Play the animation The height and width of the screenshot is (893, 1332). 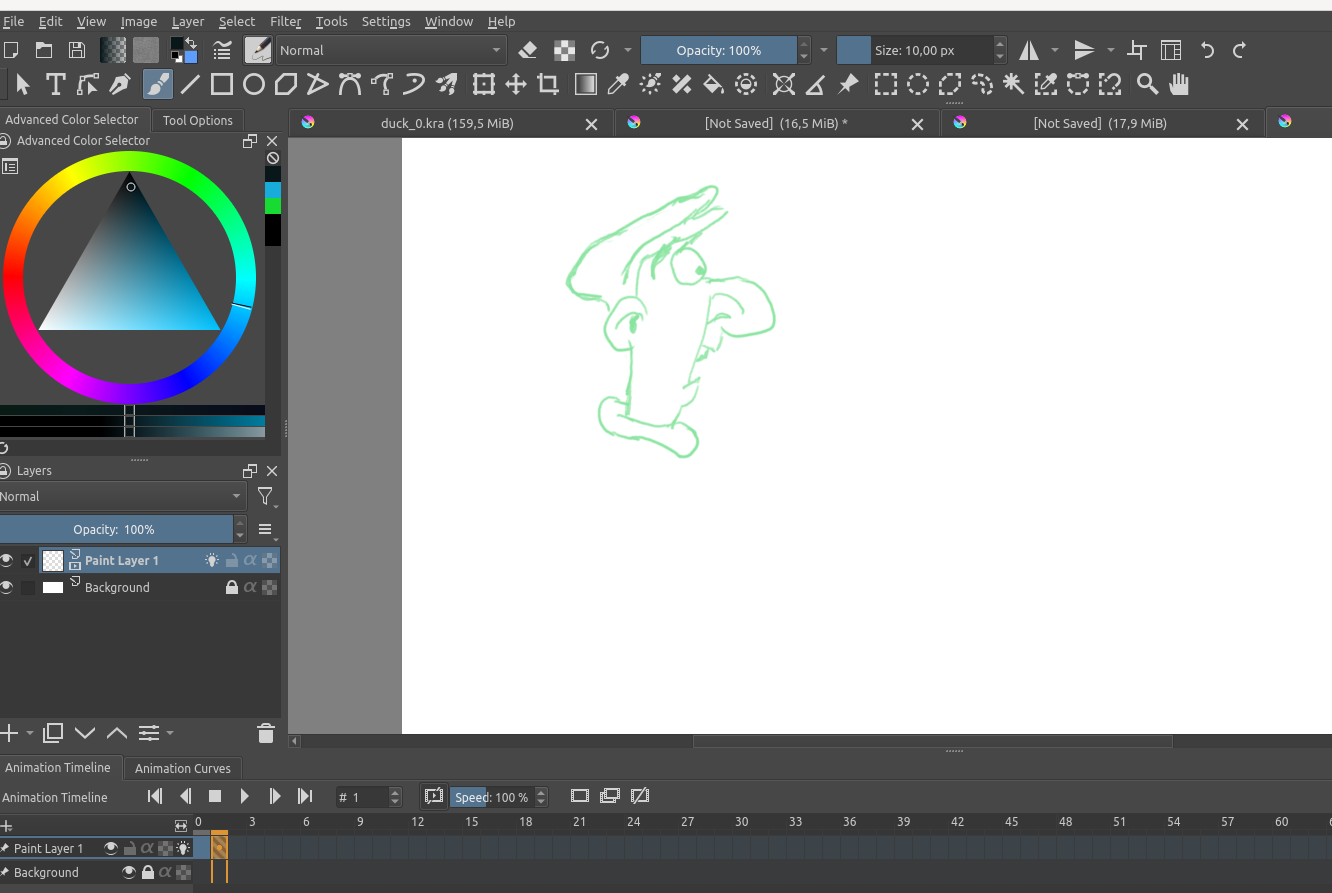245,797
